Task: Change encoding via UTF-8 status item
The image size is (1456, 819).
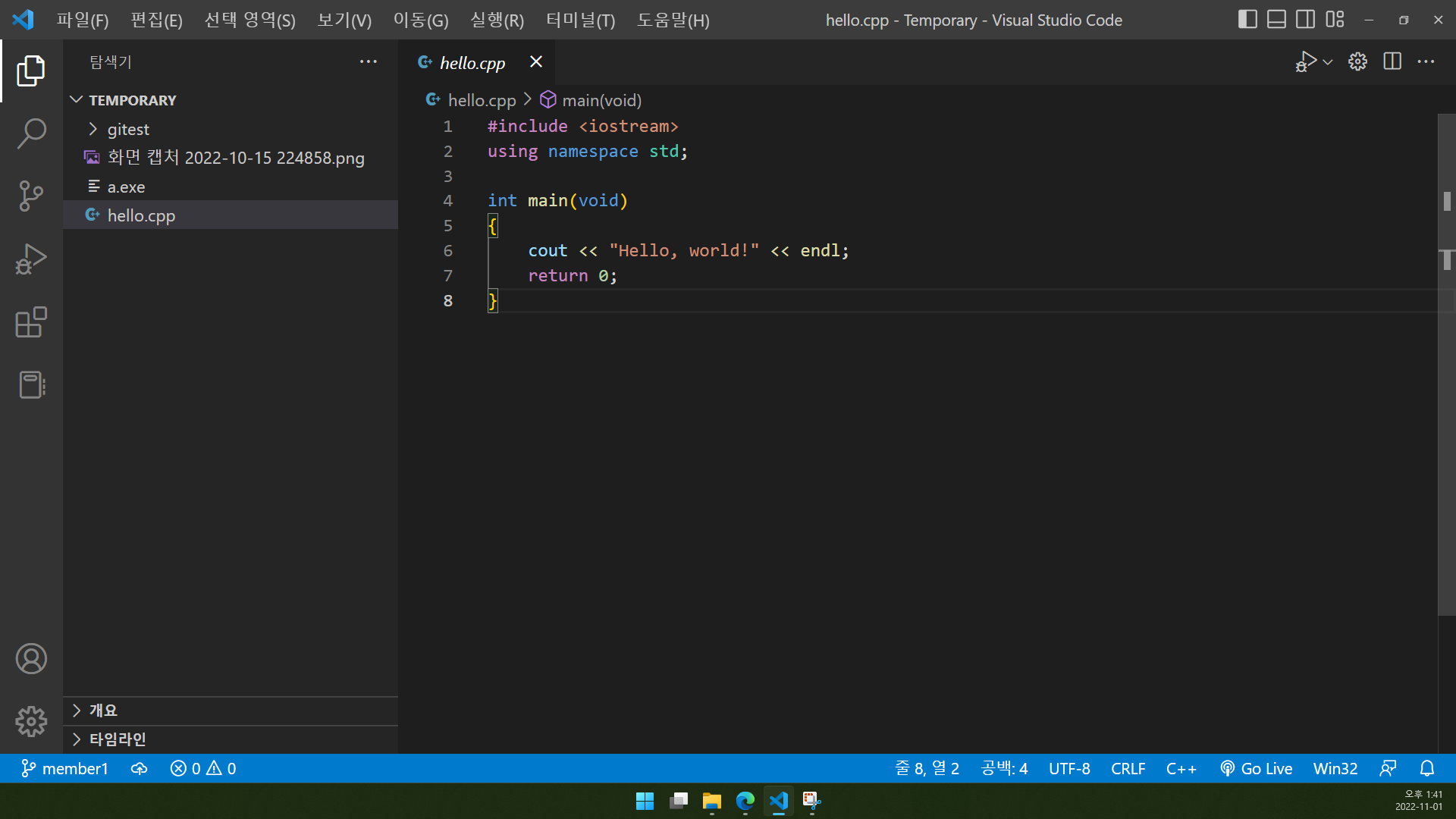Action: [1069, 768]
